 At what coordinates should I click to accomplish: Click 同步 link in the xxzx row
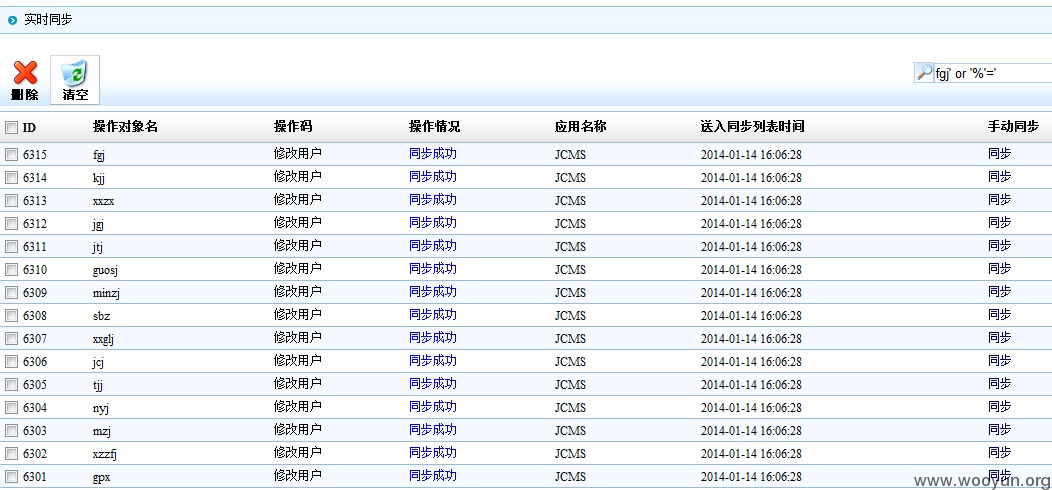coord(999,199)
